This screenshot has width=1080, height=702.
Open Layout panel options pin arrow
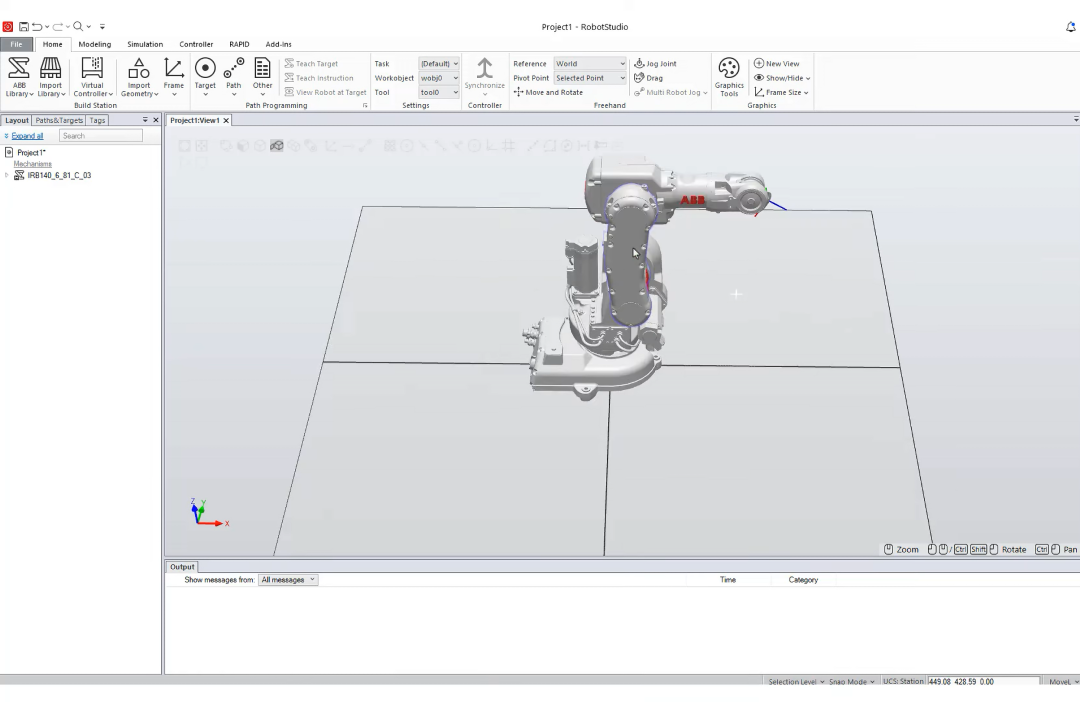point(145,120)
